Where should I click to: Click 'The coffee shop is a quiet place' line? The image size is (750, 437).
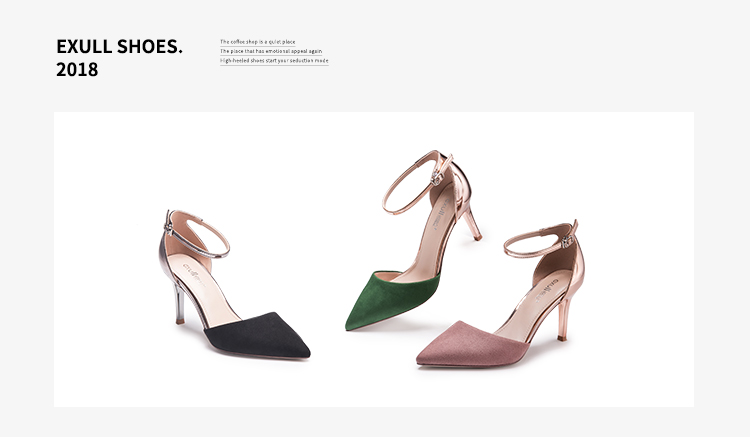pos(257,42)
